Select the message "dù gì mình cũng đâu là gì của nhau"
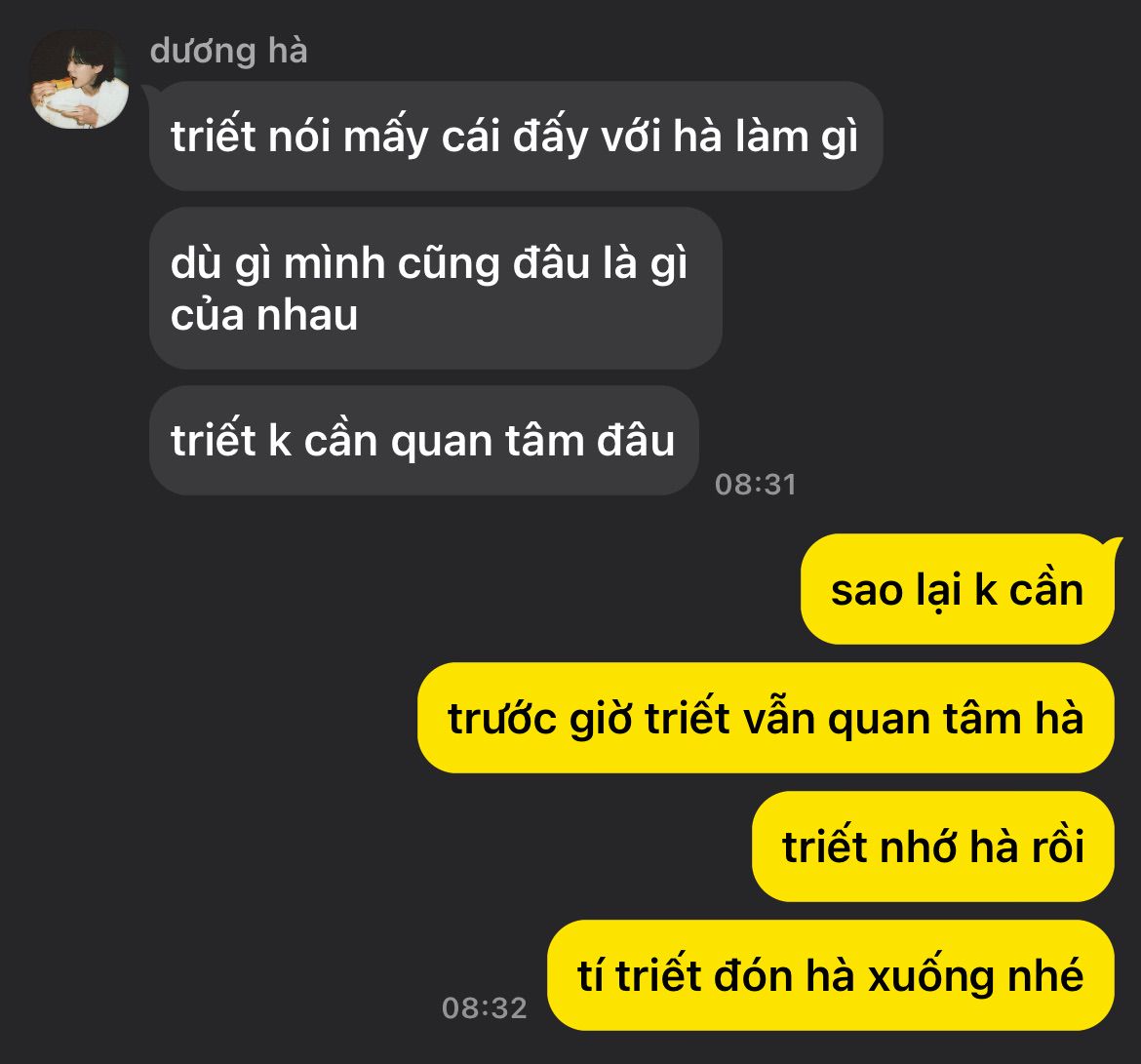This screenshot has height=1064, width=1141. [435, 289]
